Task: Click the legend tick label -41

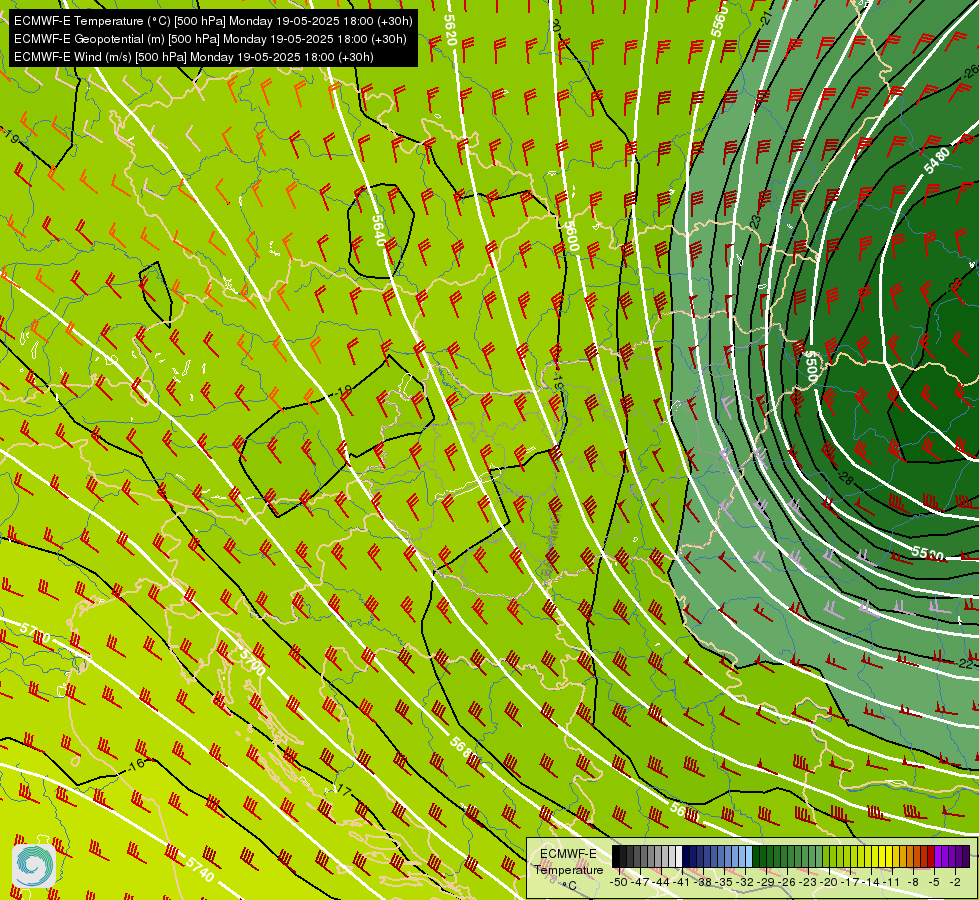Action: tap(681, 882)
